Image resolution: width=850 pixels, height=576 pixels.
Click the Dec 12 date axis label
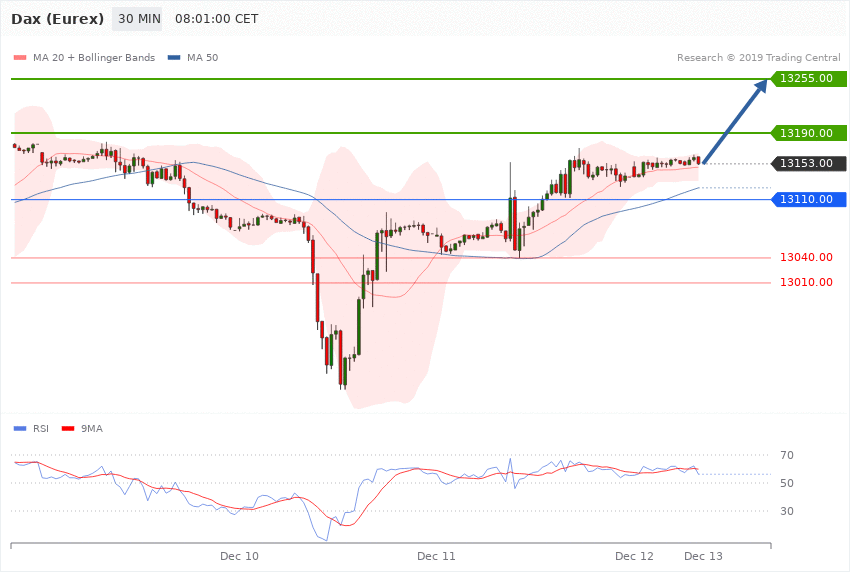click(634, 556)
